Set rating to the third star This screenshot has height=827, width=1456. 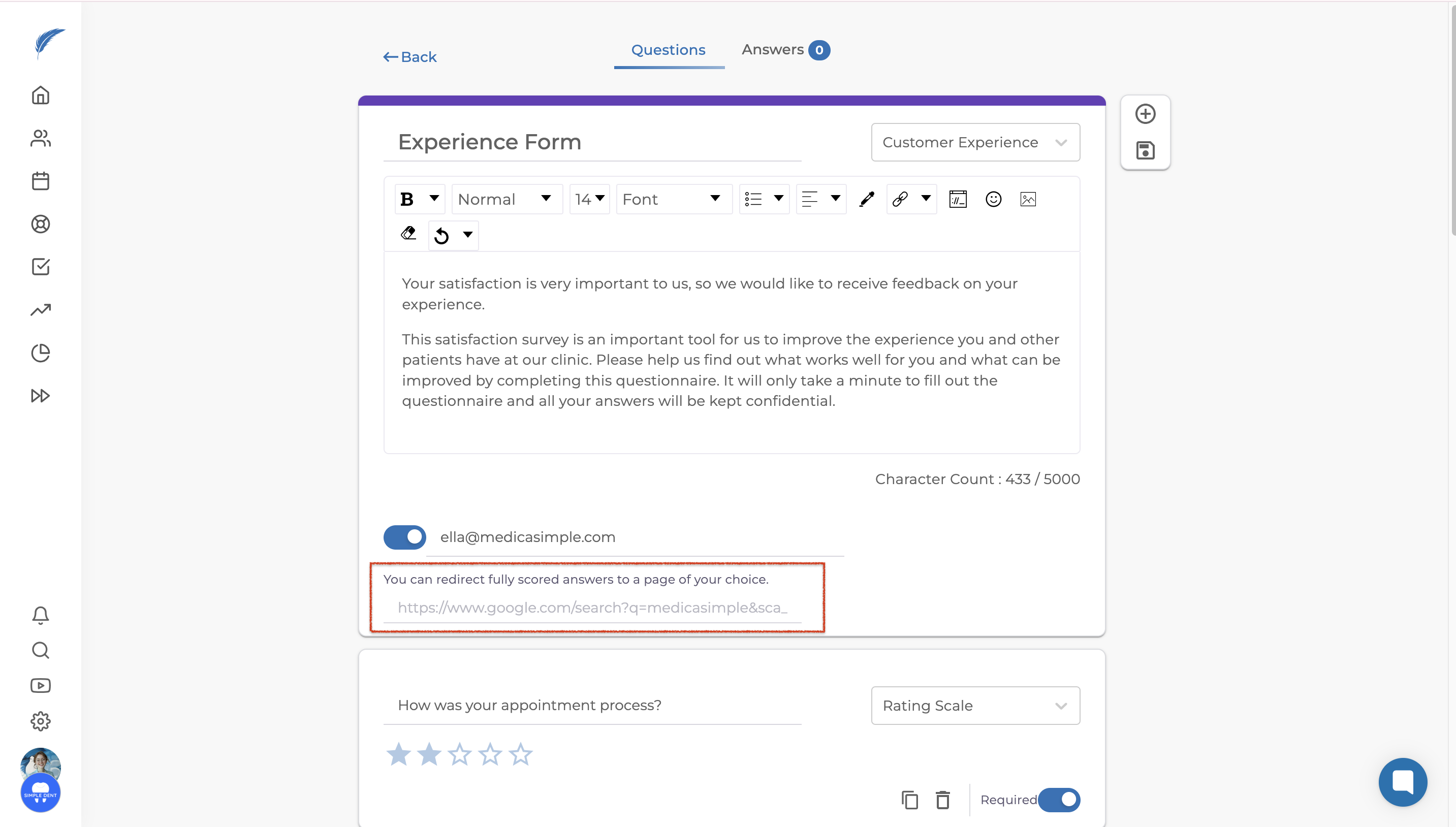coord(459,755)
